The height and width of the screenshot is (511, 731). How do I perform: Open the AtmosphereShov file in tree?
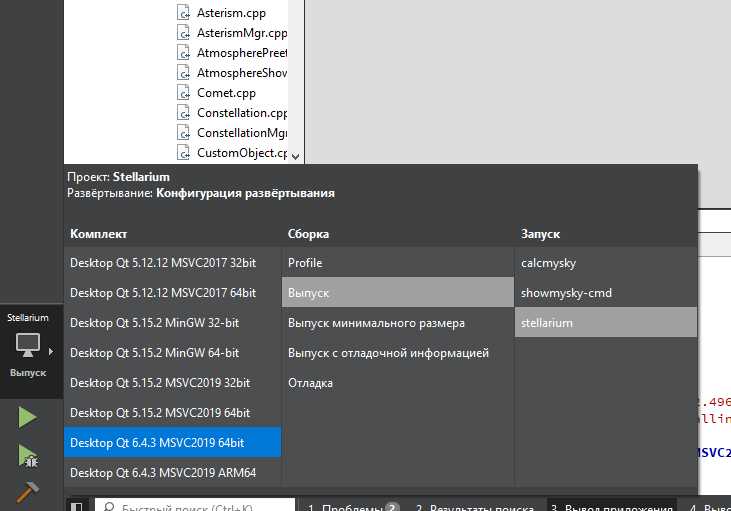point(242,73)
